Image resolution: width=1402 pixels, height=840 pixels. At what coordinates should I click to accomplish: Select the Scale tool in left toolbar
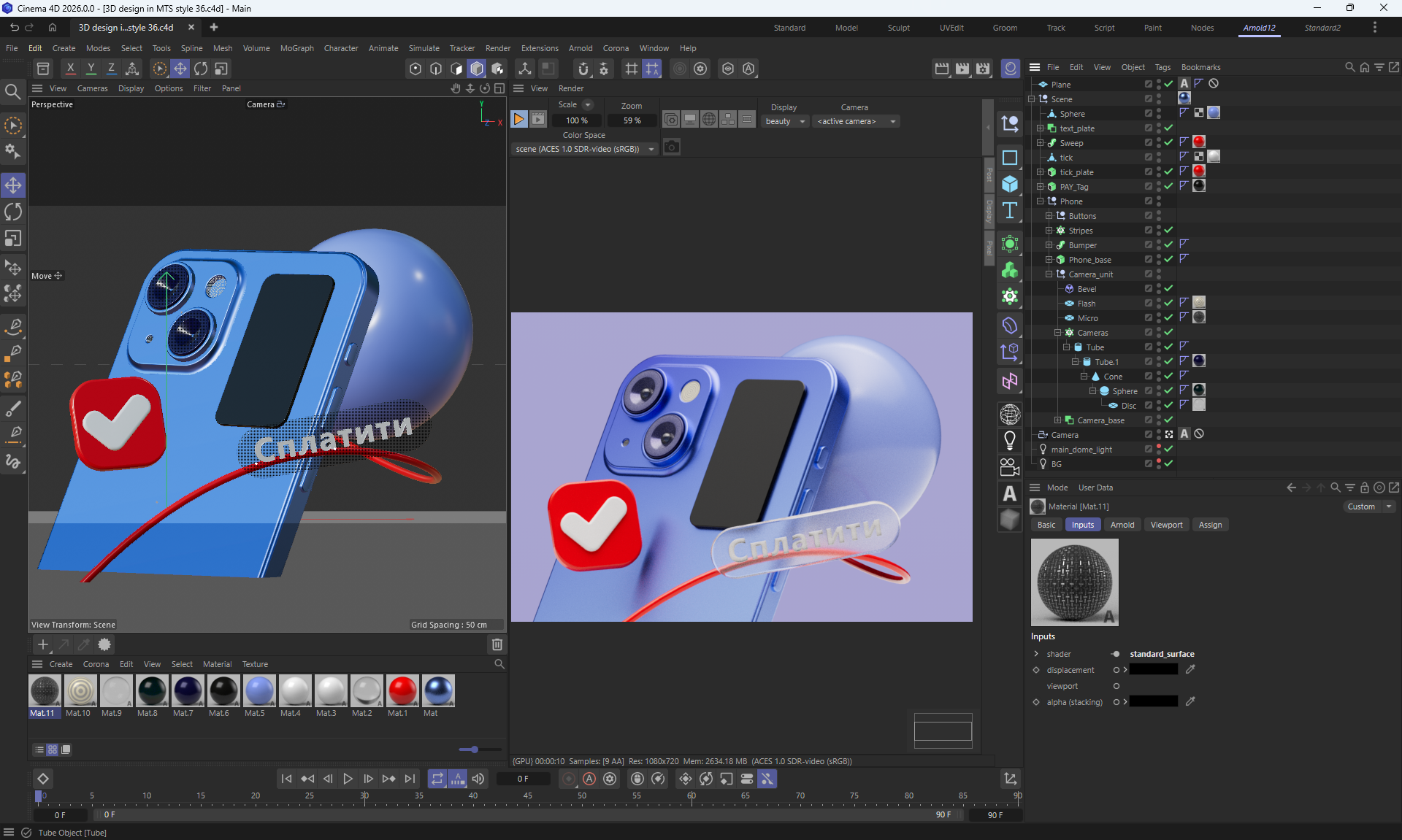coord(13,239)
